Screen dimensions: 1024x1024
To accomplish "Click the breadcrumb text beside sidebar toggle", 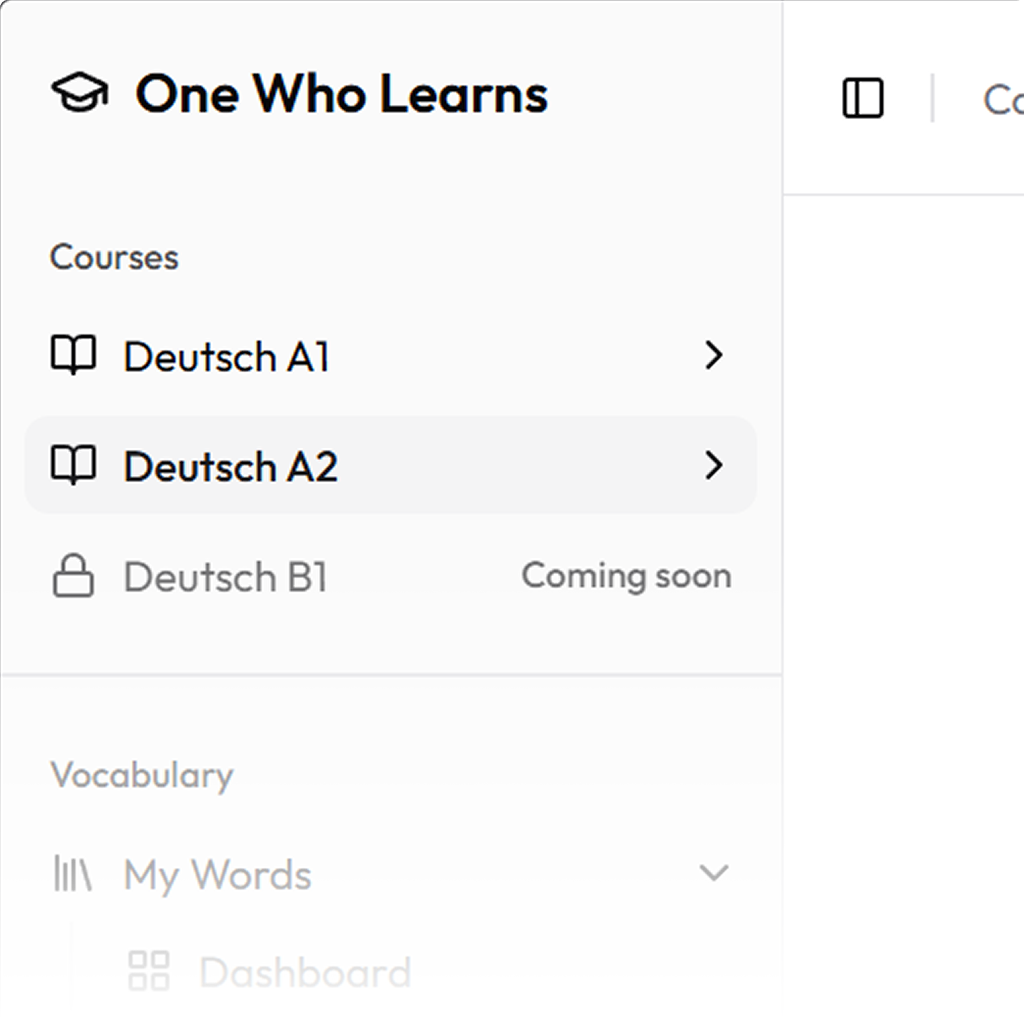I will point(1002,99).
